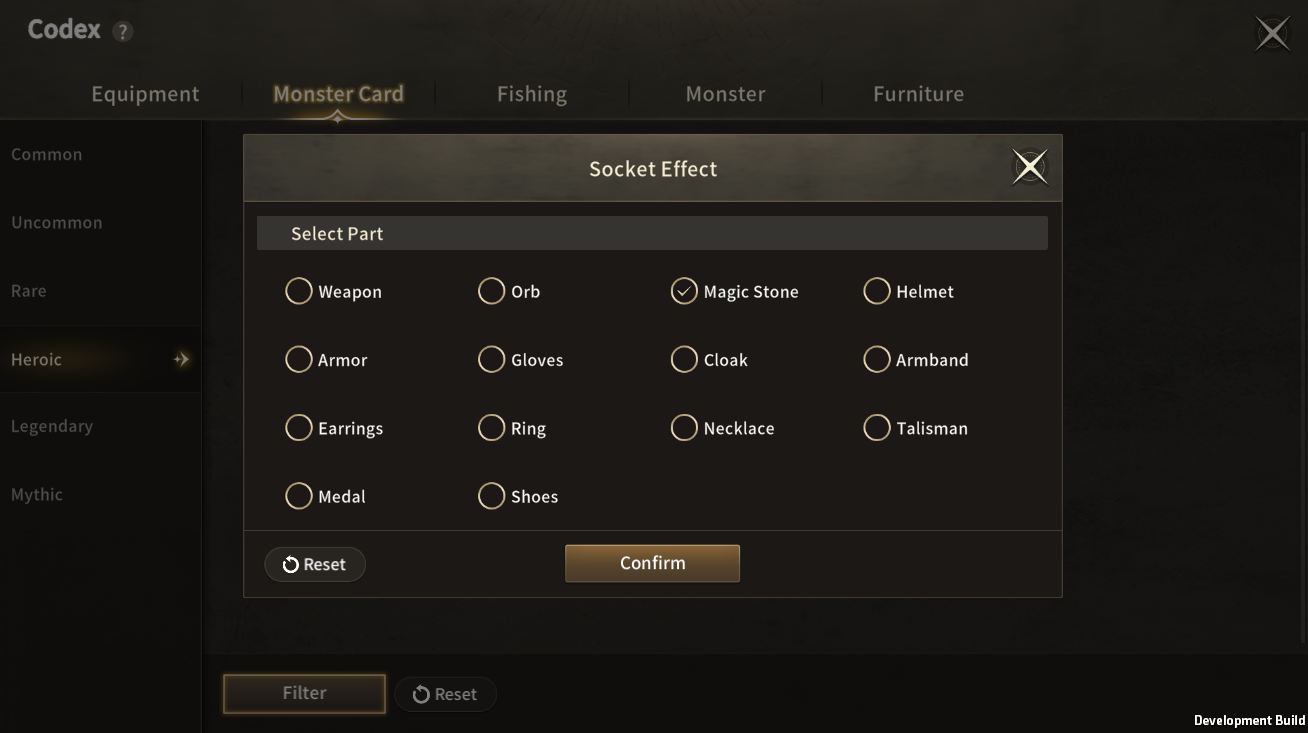Image resolution: width=1308 pixels, height=733 pixels.
Task: Close the Socket Effect dialog
Action: 1029,168
